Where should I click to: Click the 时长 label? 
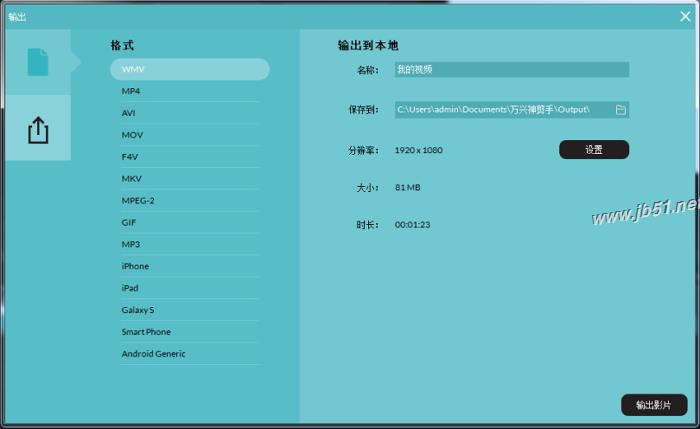point(367,225)
